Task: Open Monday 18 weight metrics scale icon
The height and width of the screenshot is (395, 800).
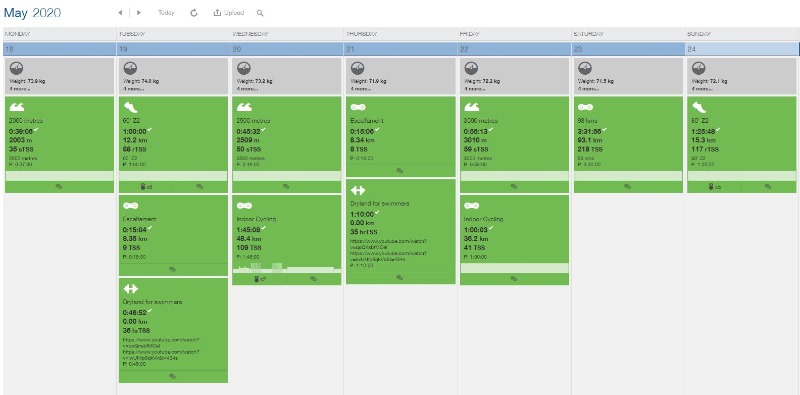Action: (x=16, y=68)
